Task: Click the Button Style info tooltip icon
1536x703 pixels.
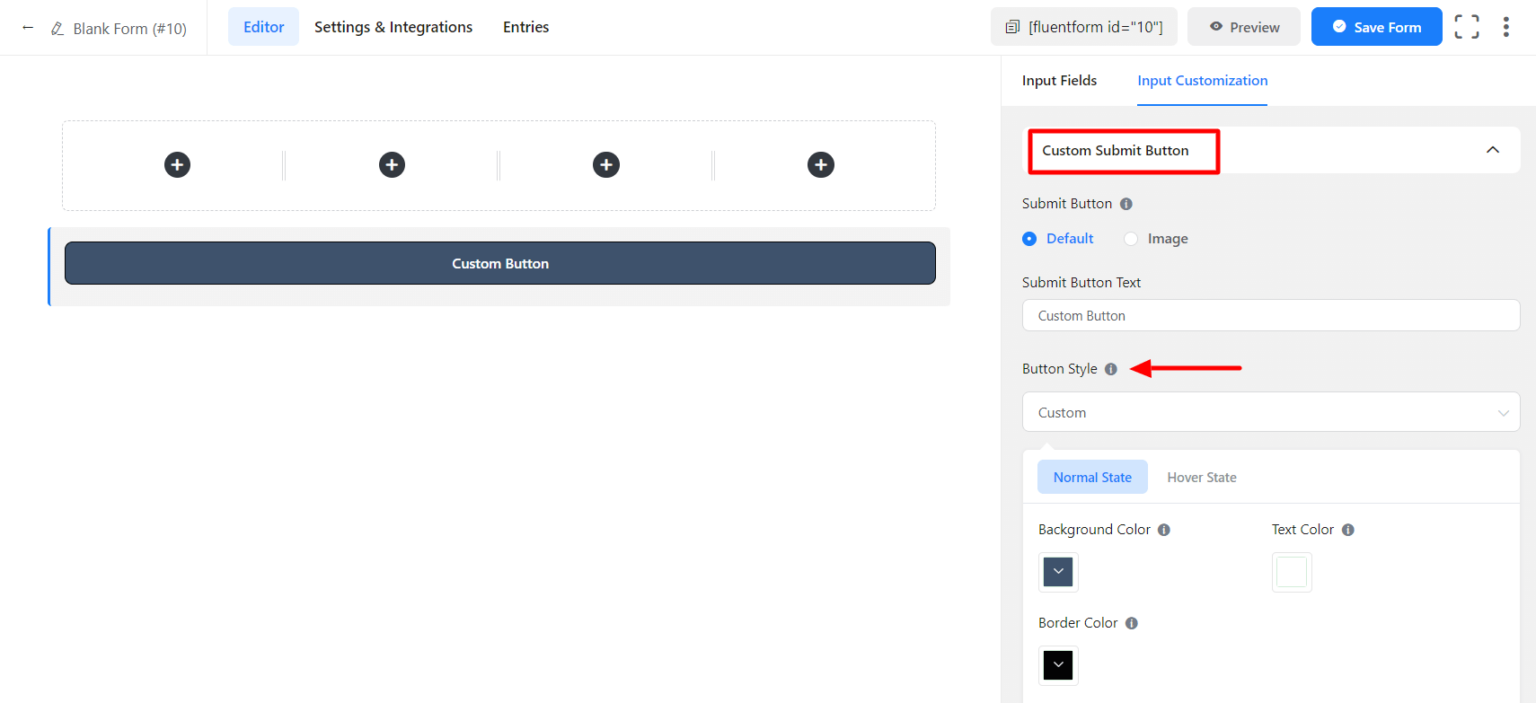Action: [1111, 368]
